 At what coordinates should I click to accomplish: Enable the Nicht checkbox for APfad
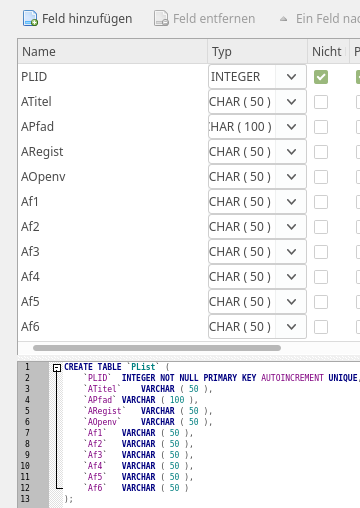click(x=321, y=127)
